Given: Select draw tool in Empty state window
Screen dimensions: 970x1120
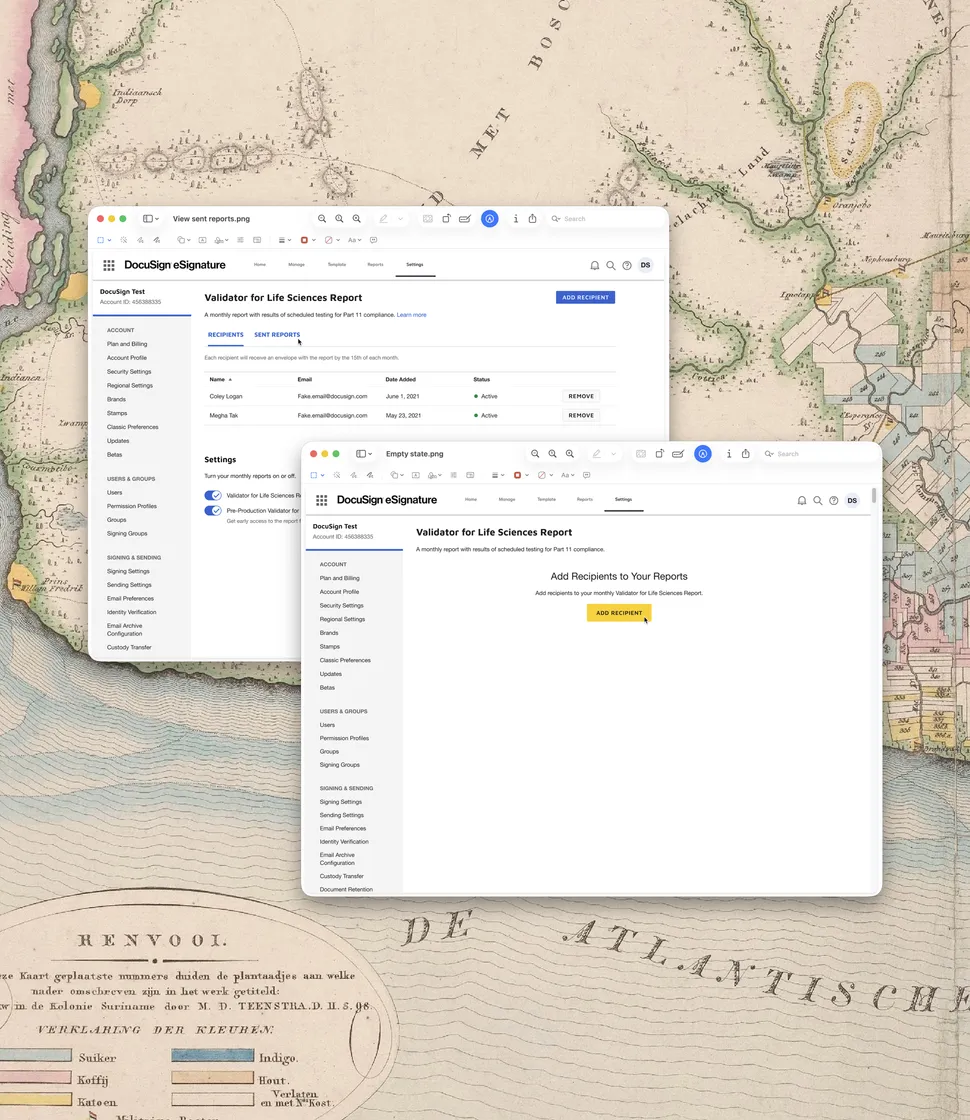Looking at the screenshot, I should pos(370,475).
